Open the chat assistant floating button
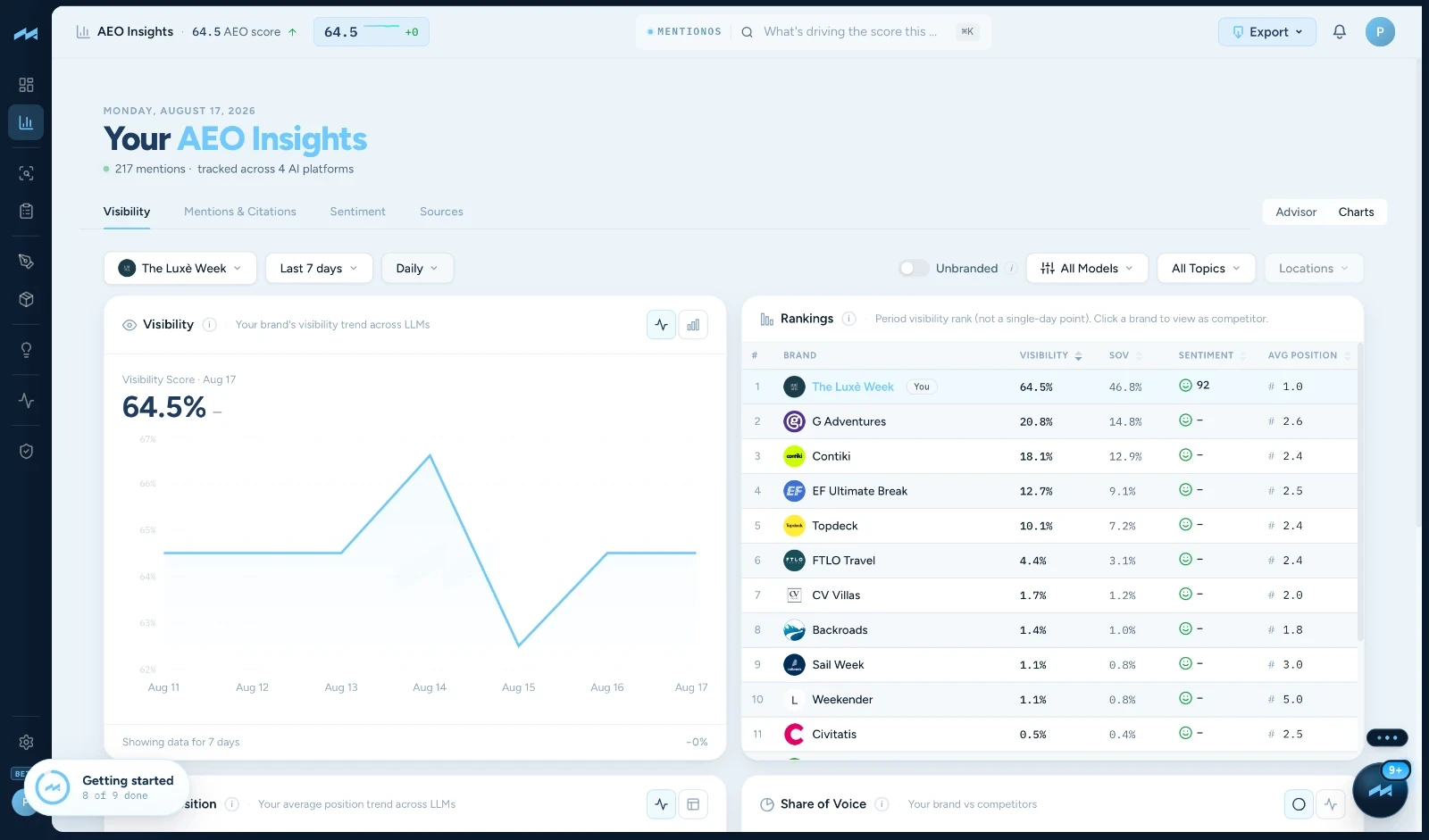The width and height of the screenshot is (1429, 840). 1380,790
